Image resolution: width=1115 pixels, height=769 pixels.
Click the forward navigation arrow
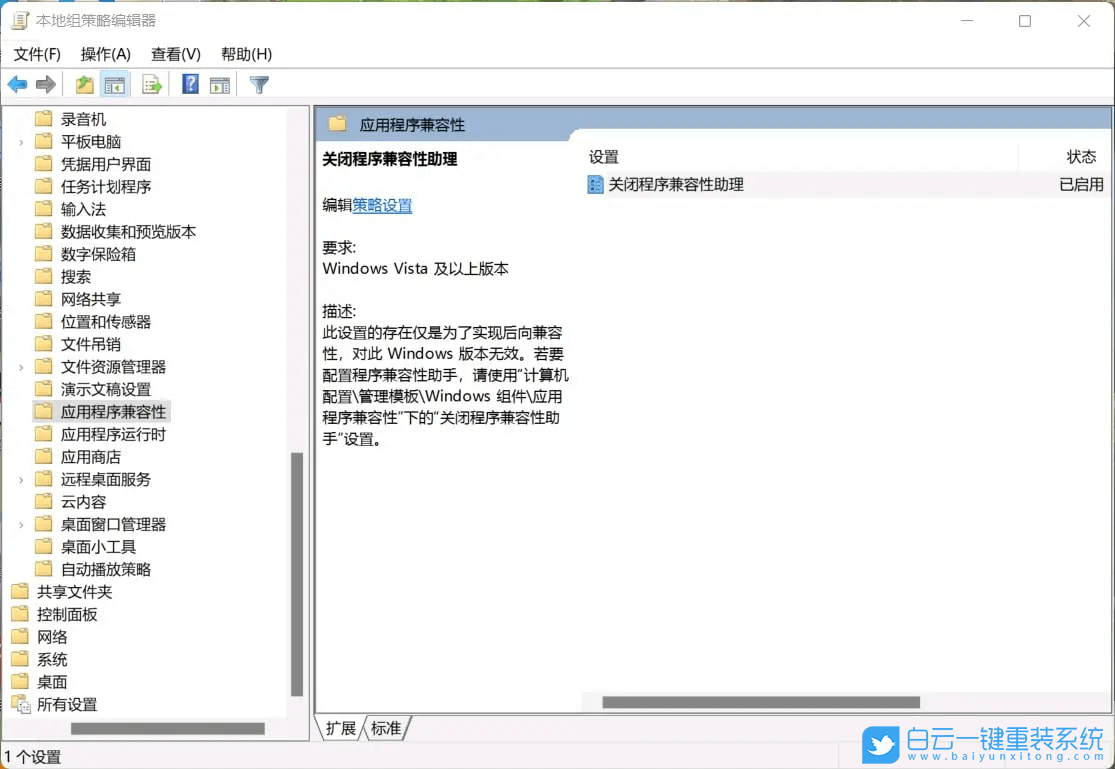coord(45,84)
